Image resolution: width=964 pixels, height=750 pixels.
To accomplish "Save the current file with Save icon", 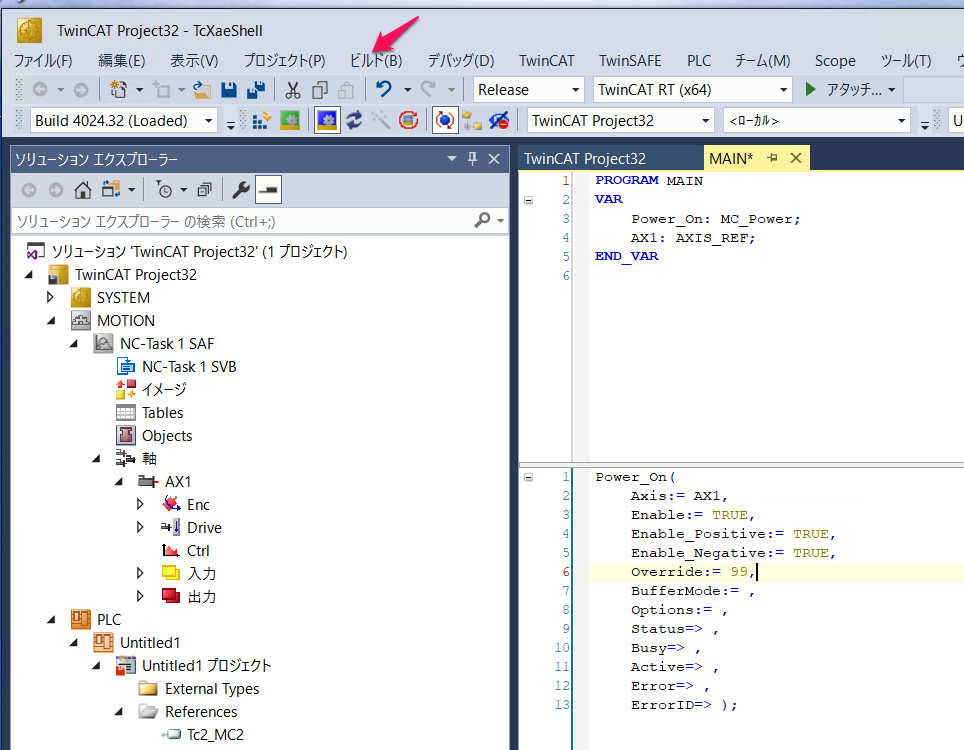I will [229, 90].
